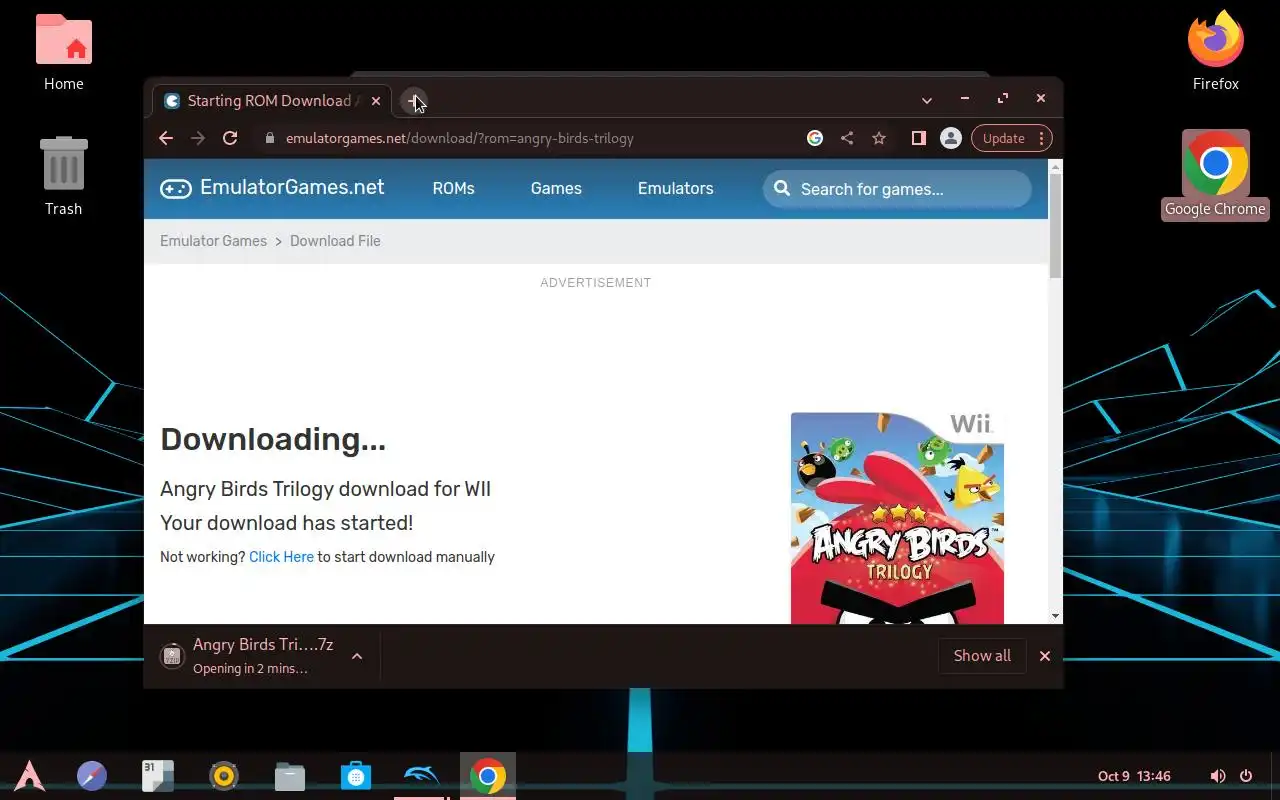Viewport: 1280px width, 800px height.
Task: Click the forward navigation arrow
Action: coord(198,138)
